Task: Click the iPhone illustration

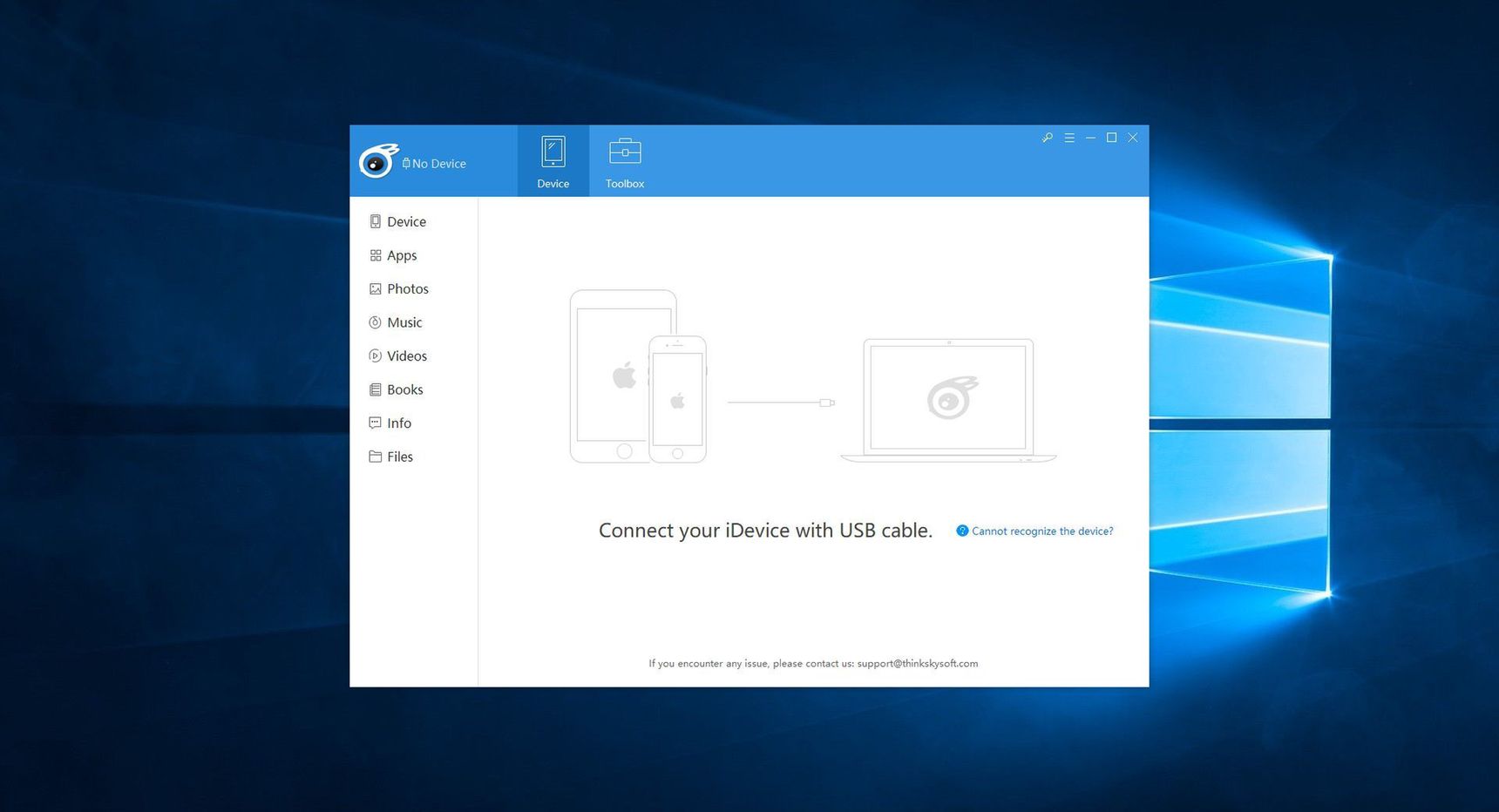Action: pos(678,400)
